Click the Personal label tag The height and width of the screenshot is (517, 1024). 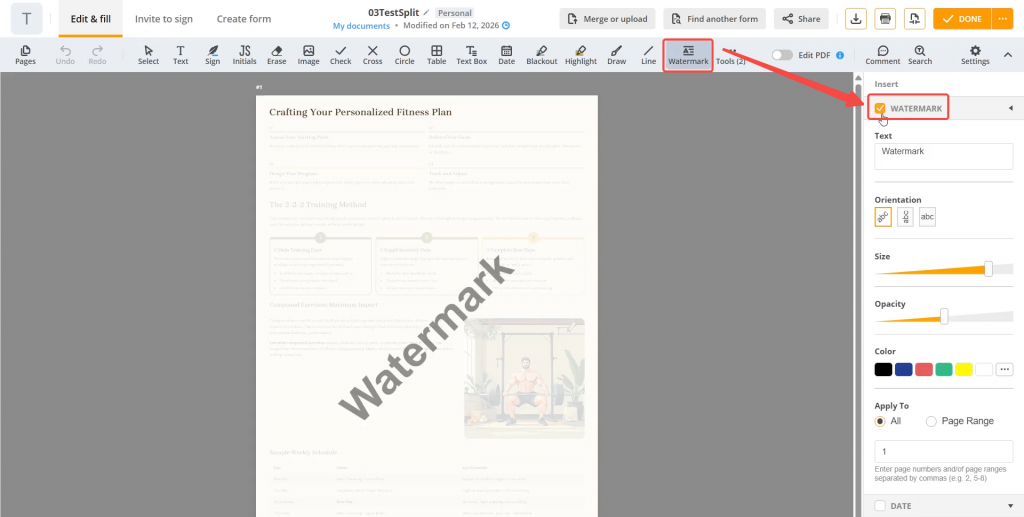[x=455, y=13]
